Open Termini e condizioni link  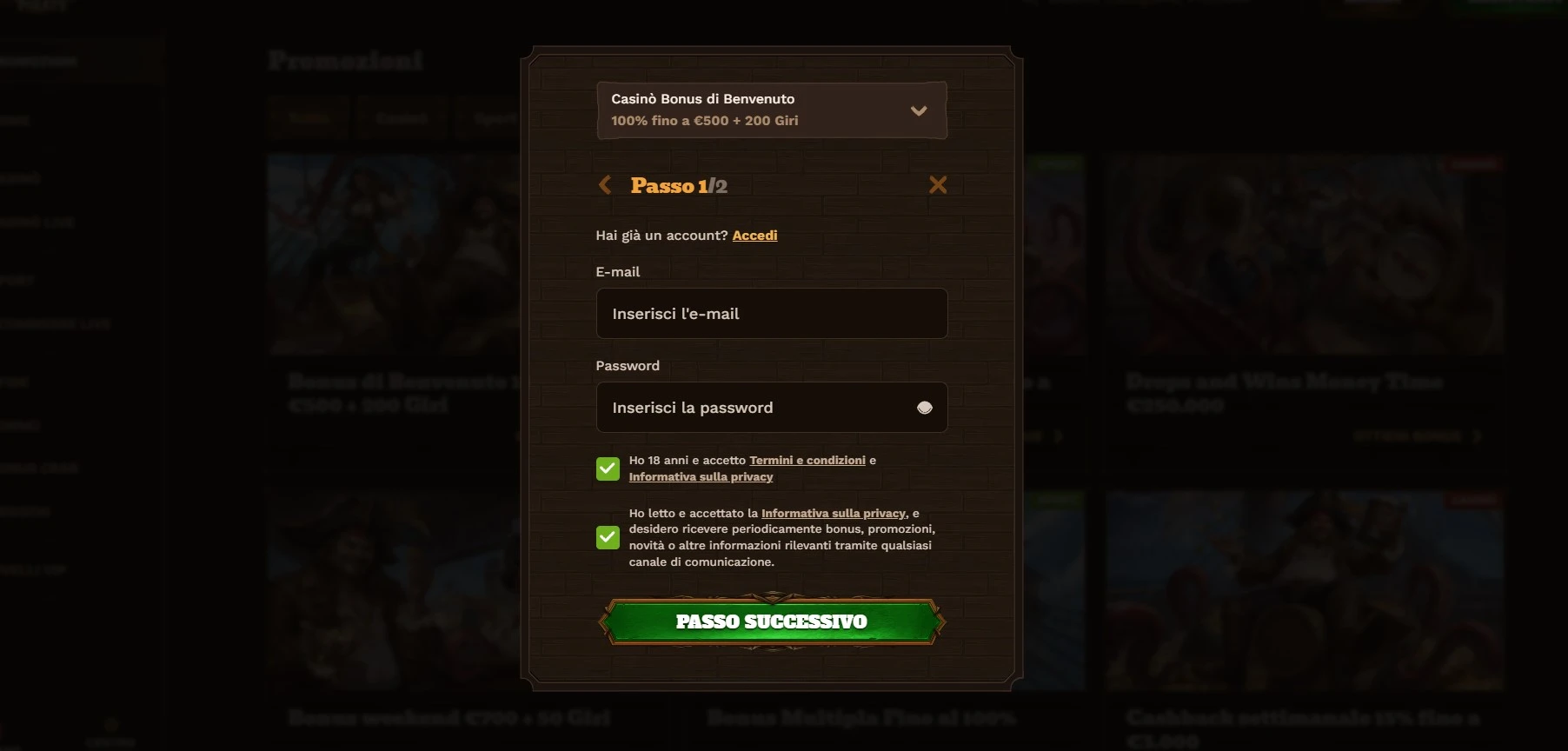(807, 461)
